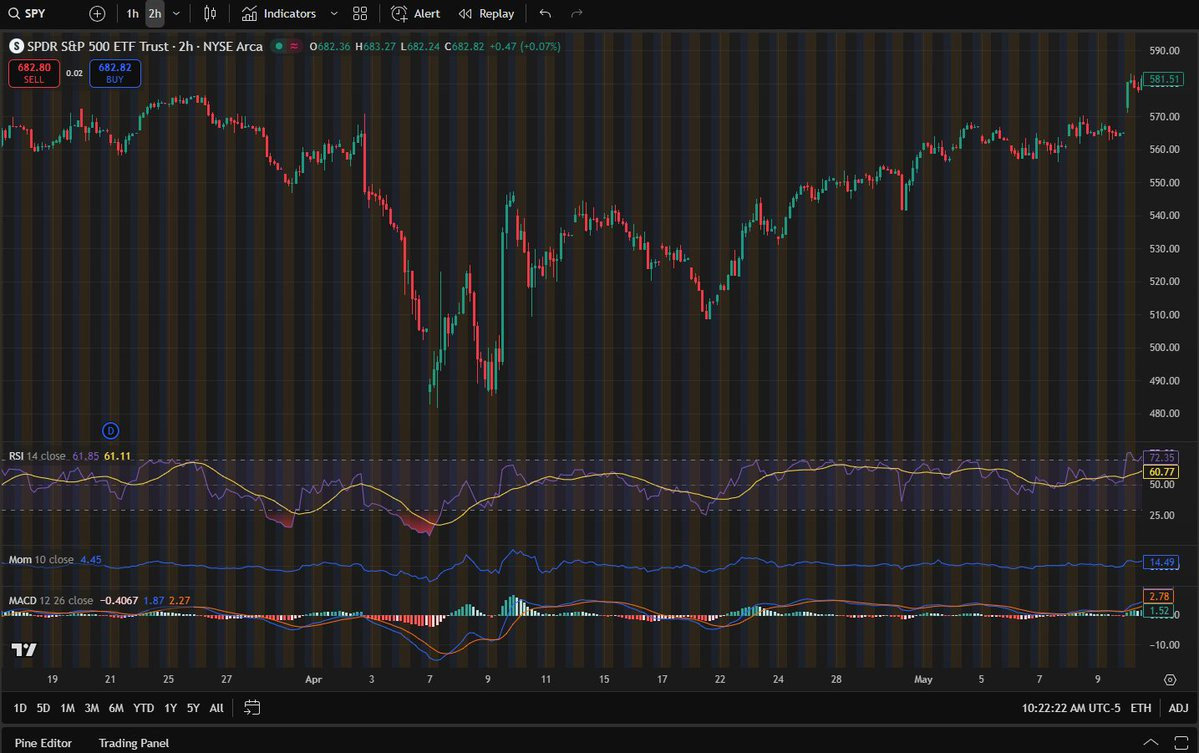Click the green market status dot
Viewport: 1199px width, 753px height.
(x=279, y=47)
